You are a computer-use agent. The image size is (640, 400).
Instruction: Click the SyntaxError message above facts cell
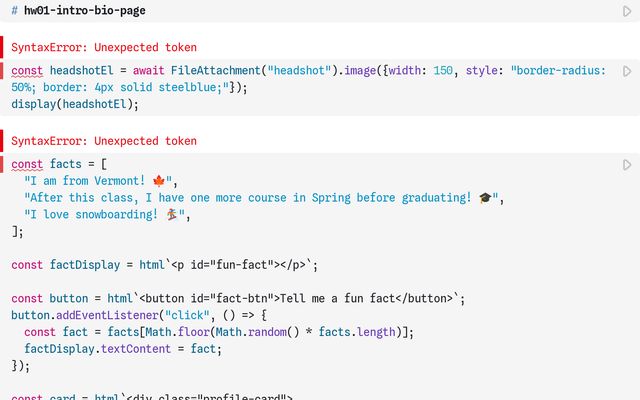(x=104, y=141)
